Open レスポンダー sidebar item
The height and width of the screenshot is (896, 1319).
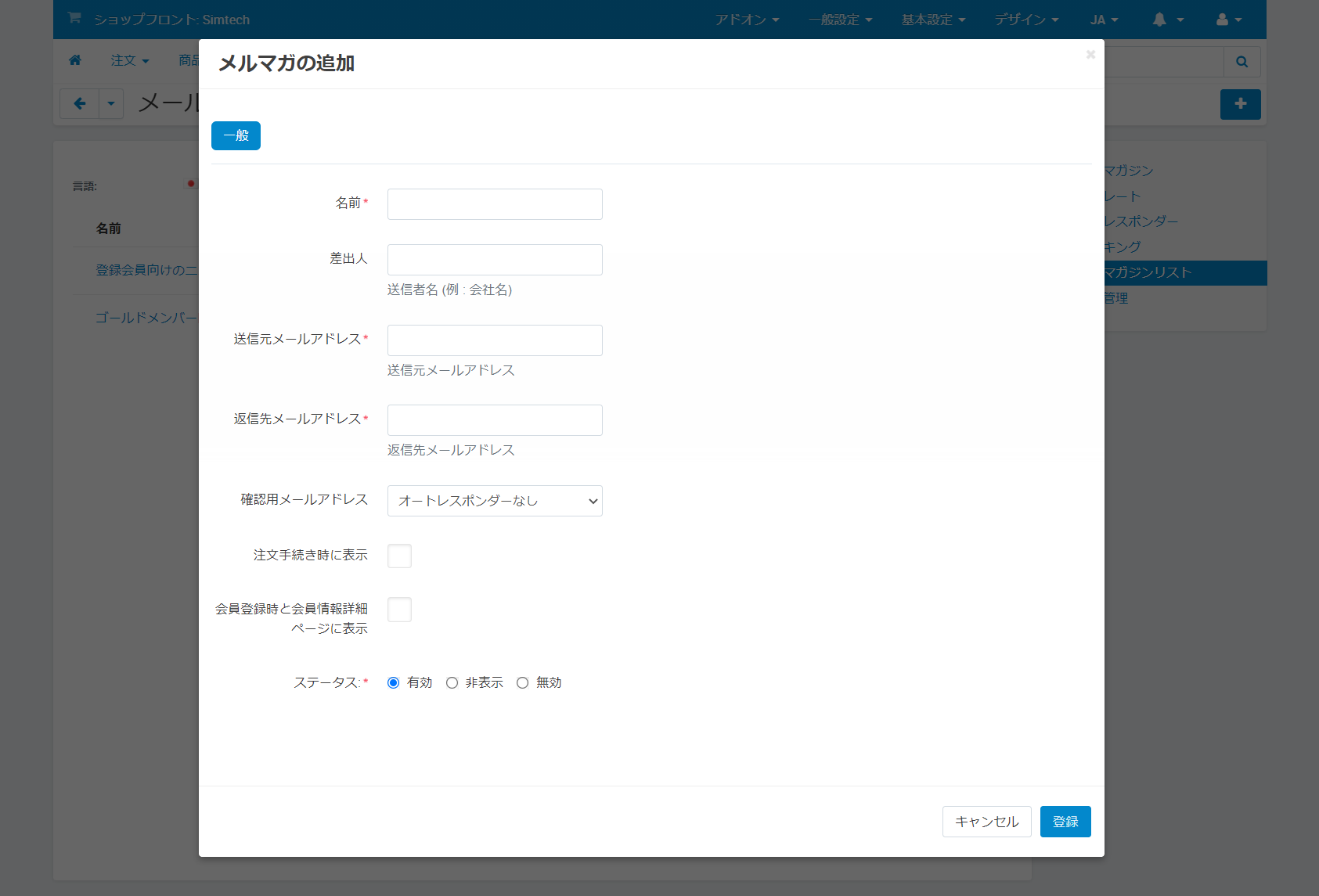tap(1141, 221)
